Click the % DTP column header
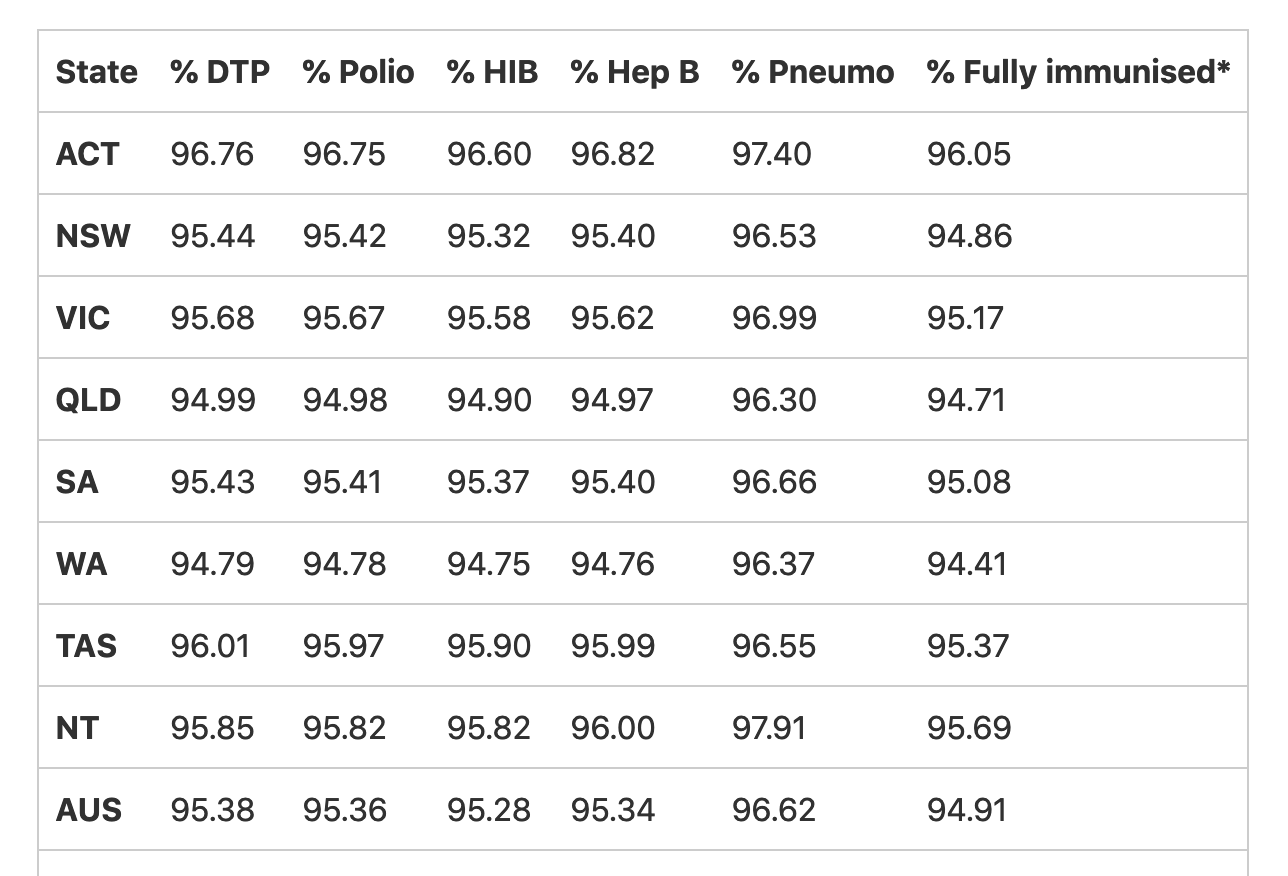This screenshot has height=876, width=1288. coord(220,72)
